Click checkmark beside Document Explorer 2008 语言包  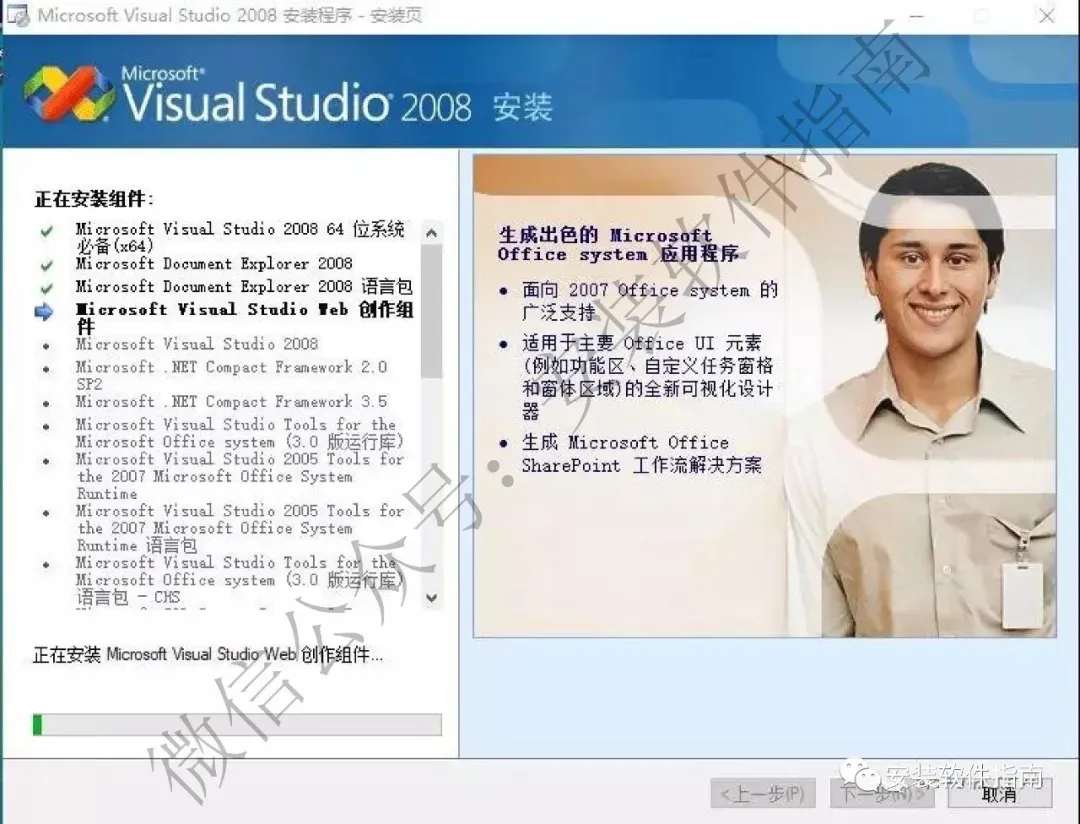tap(46, 288)
